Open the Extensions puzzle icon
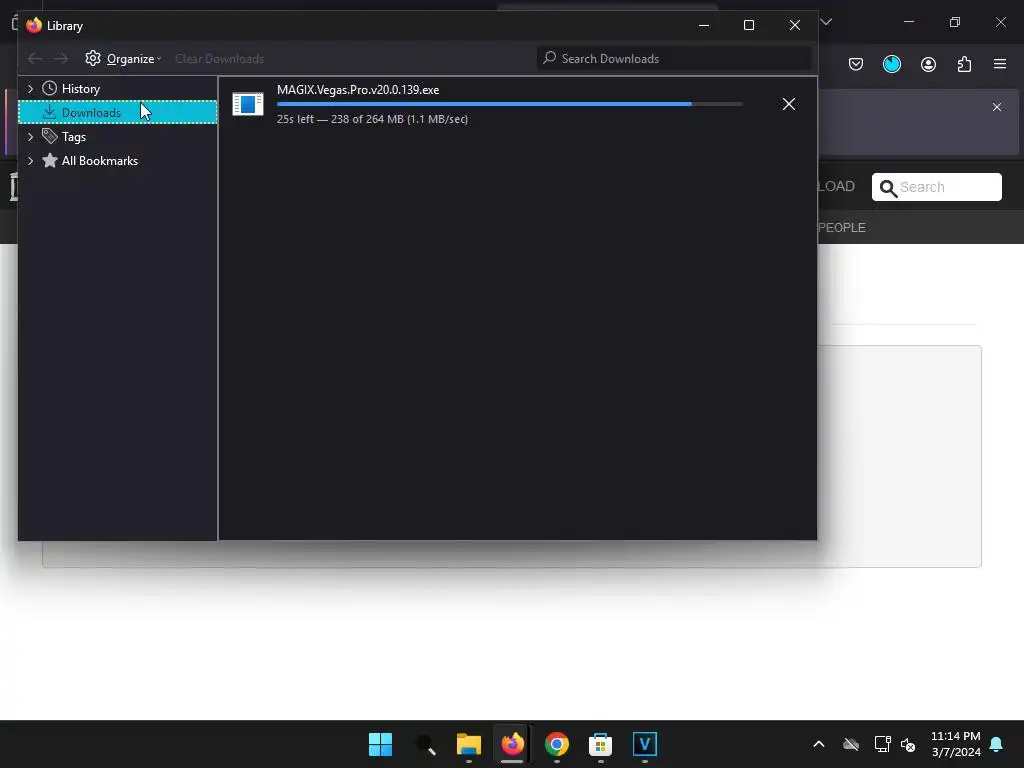The height and width of the screenshot is (768, 1024). point(964,64)
